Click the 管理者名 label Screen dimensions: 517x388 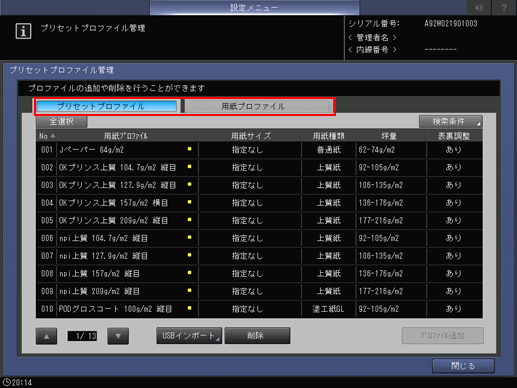click(372, 37)
